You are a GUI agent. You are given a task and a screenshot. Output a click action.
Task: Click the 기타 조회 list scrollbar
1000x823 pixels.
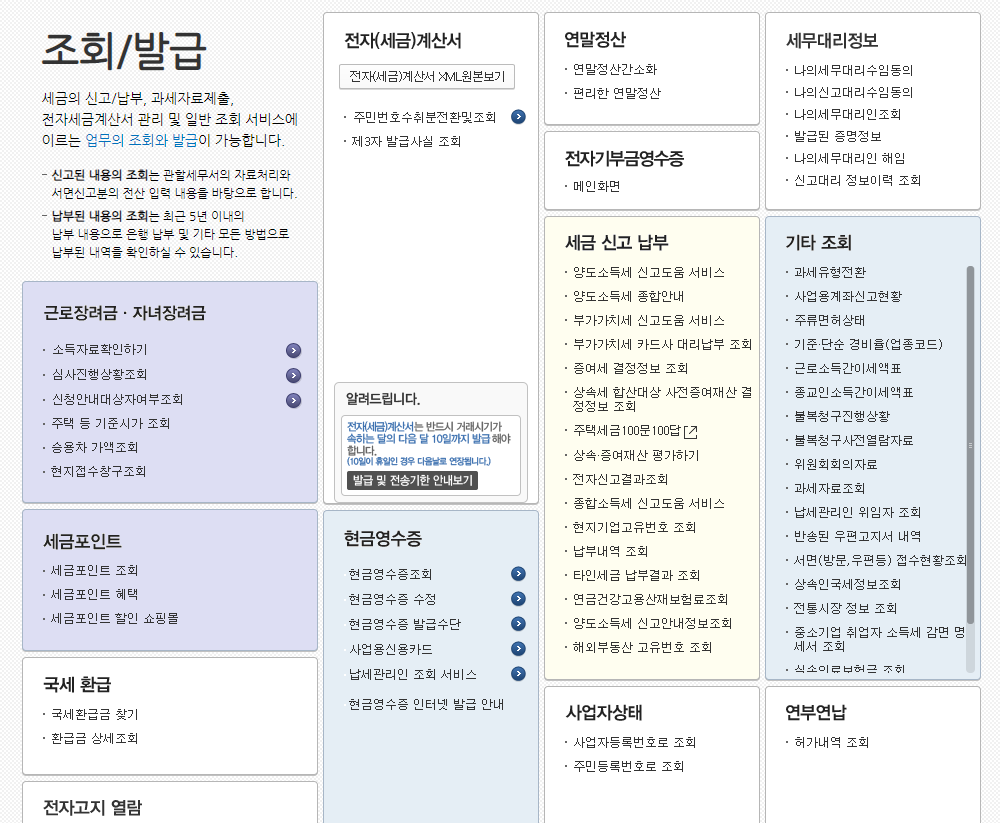coord(971,445)
